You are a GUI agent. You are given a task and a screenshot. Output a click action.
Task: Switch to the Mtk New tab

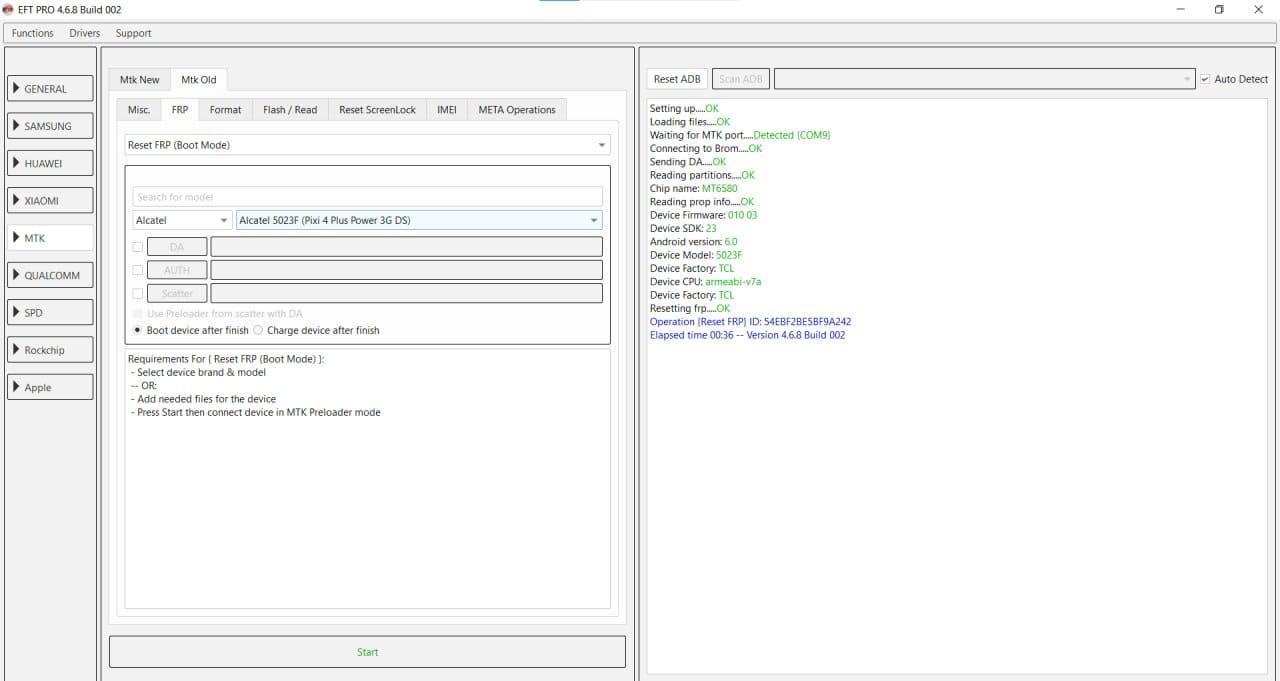pos(140,80)
